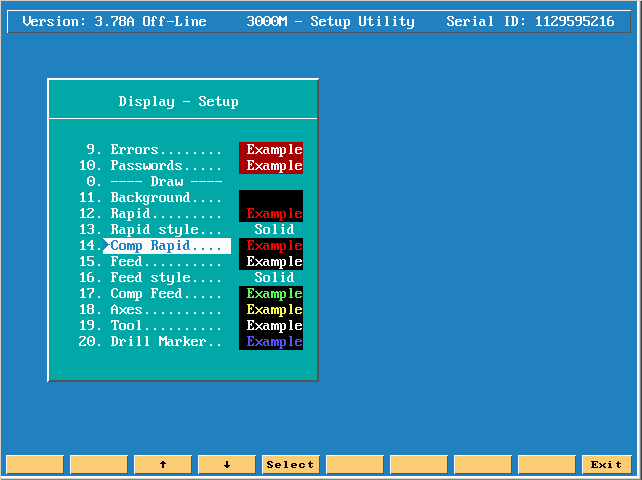Click the Display - Setup title
Image resolution: width=642 pixels, height=480 pixels.
coord(179,101)
